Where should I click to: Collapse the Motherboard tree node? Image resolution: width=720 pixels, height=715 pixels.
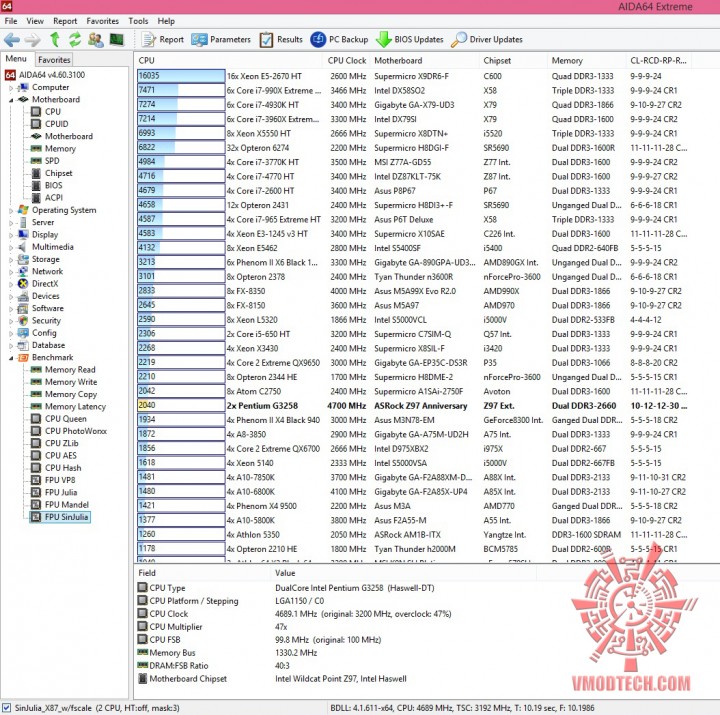11,100
